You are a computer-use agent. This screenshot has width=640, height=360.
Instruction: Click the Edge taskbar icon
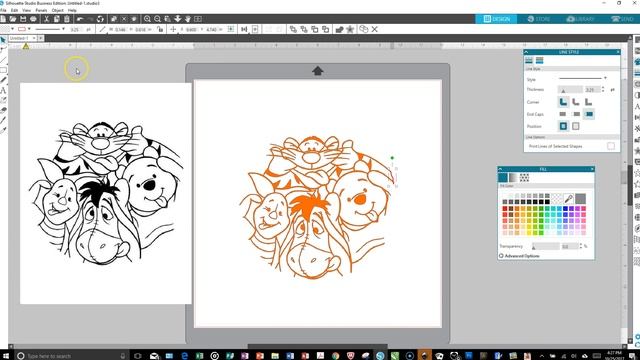click(184, 356)
